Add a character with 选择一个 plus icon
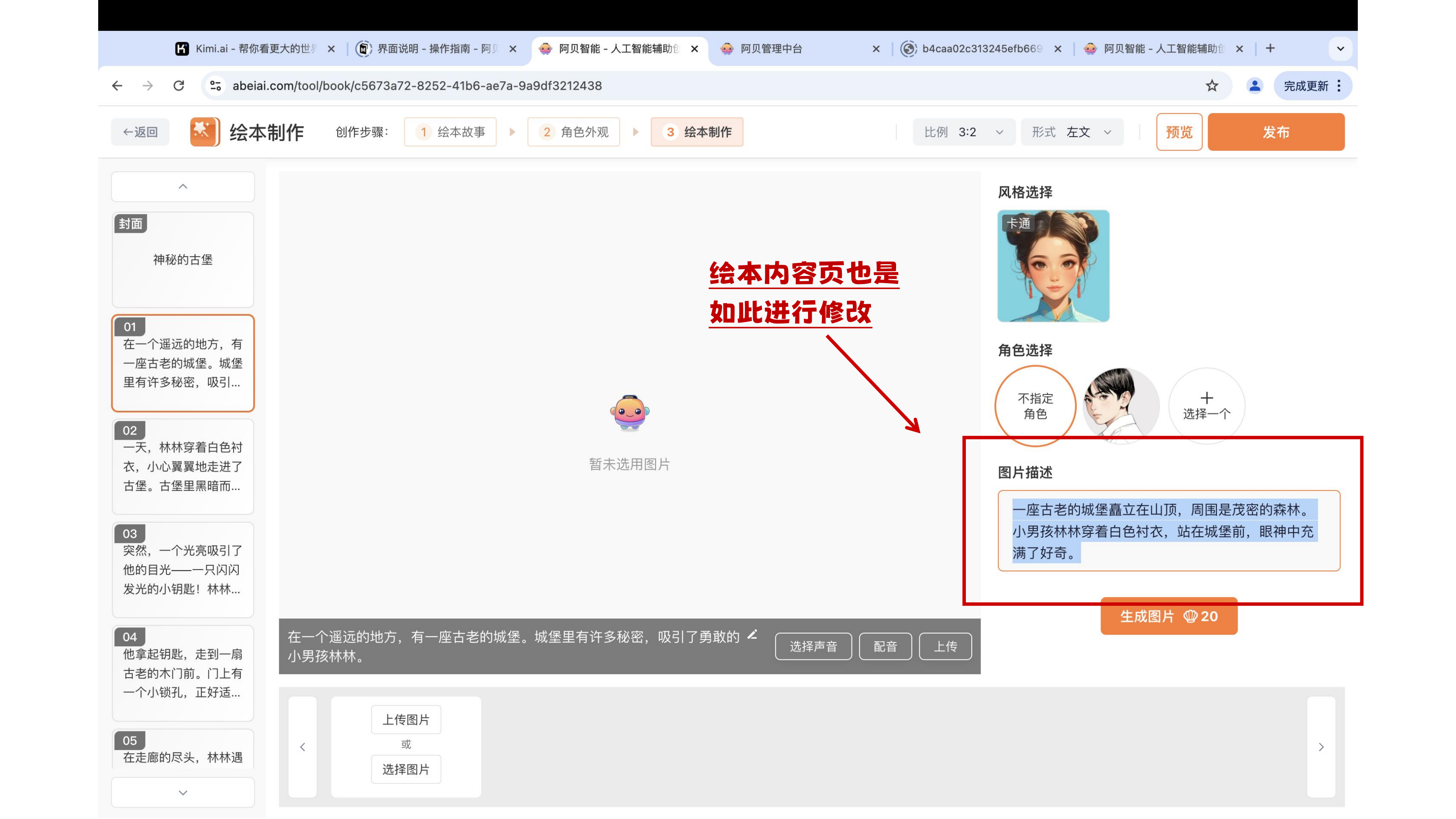Image resolution: width=1456 pixels, height=819 pixels. pos(1207,406)
